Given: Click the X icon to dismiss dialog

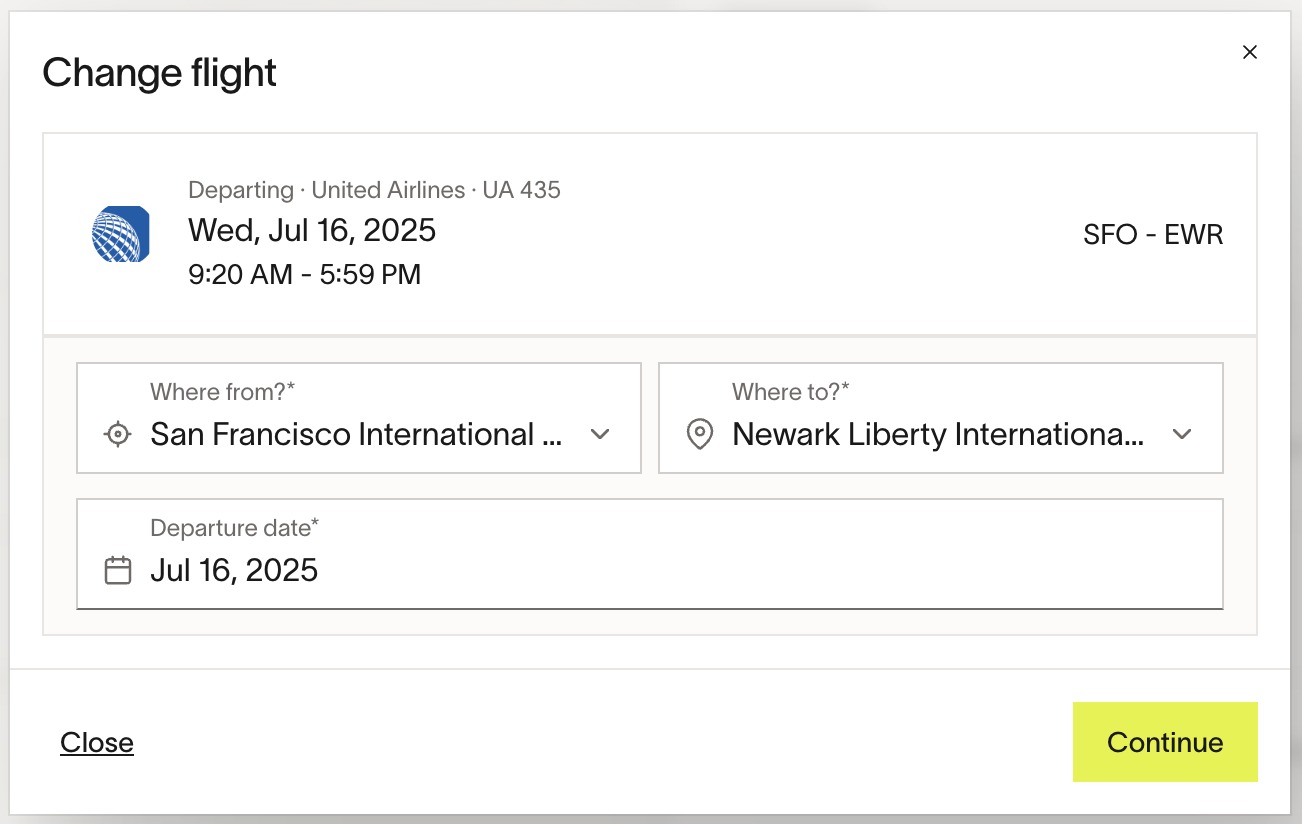Looking at the screenshot, I should point(1249,52).
